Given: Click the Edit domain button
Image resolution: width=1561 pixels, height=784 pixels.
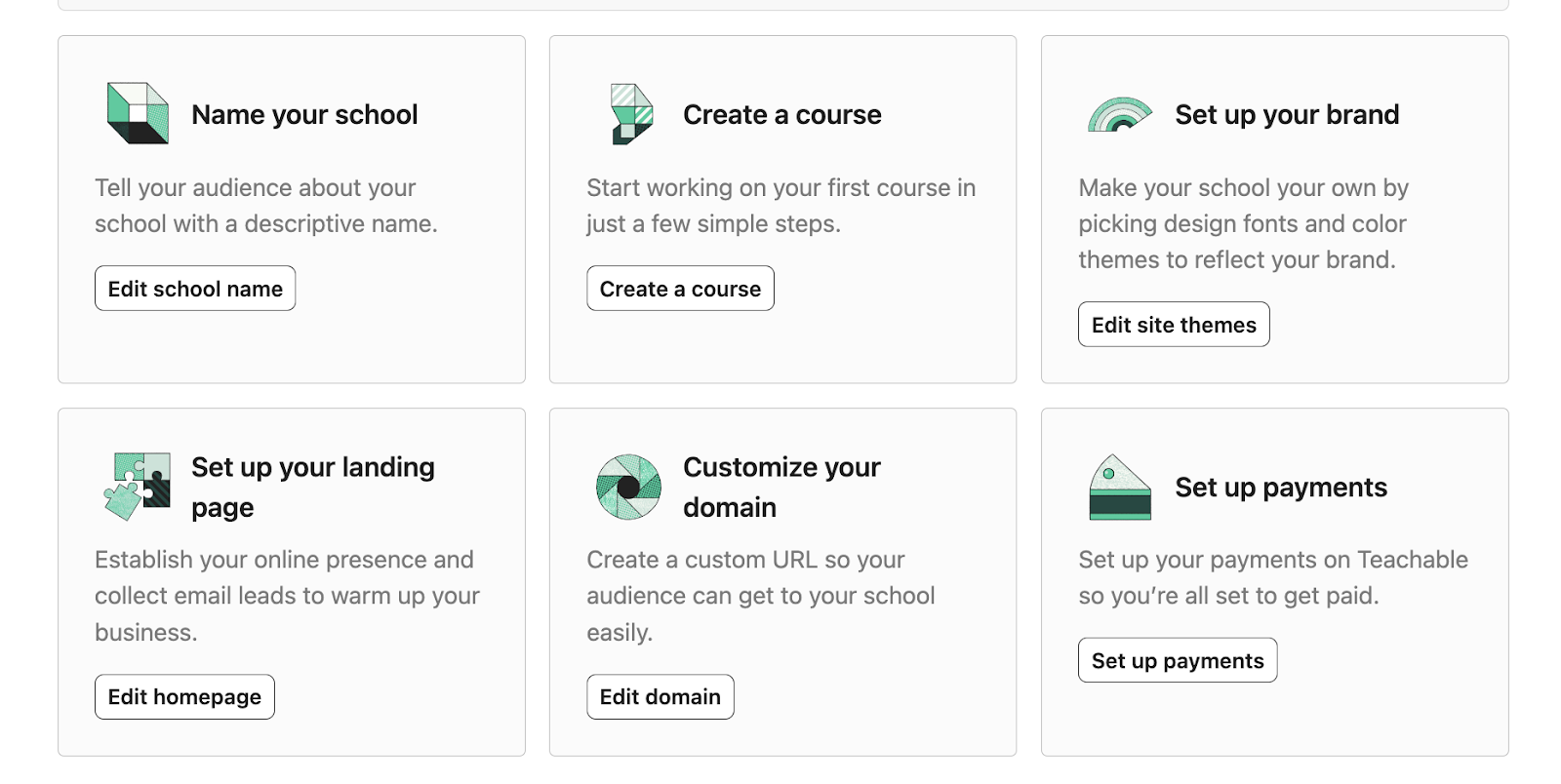Looking at the screenshot, I should [x=660, y=697].
